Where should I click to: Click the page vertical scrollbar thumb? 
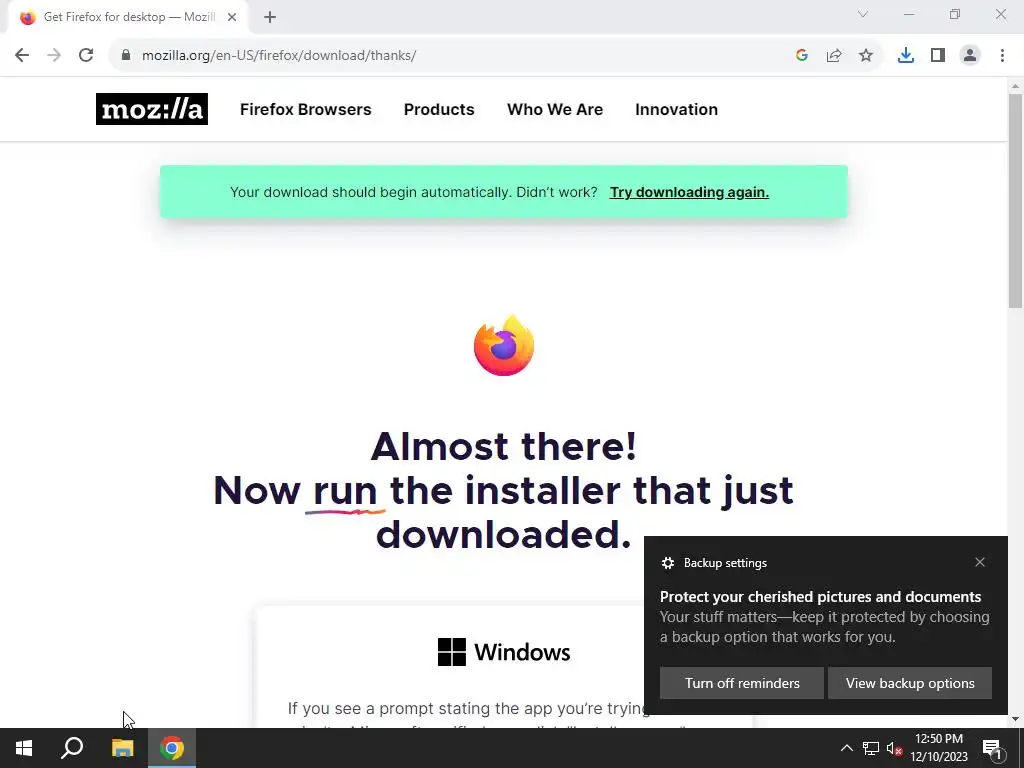coord(1016,199)
